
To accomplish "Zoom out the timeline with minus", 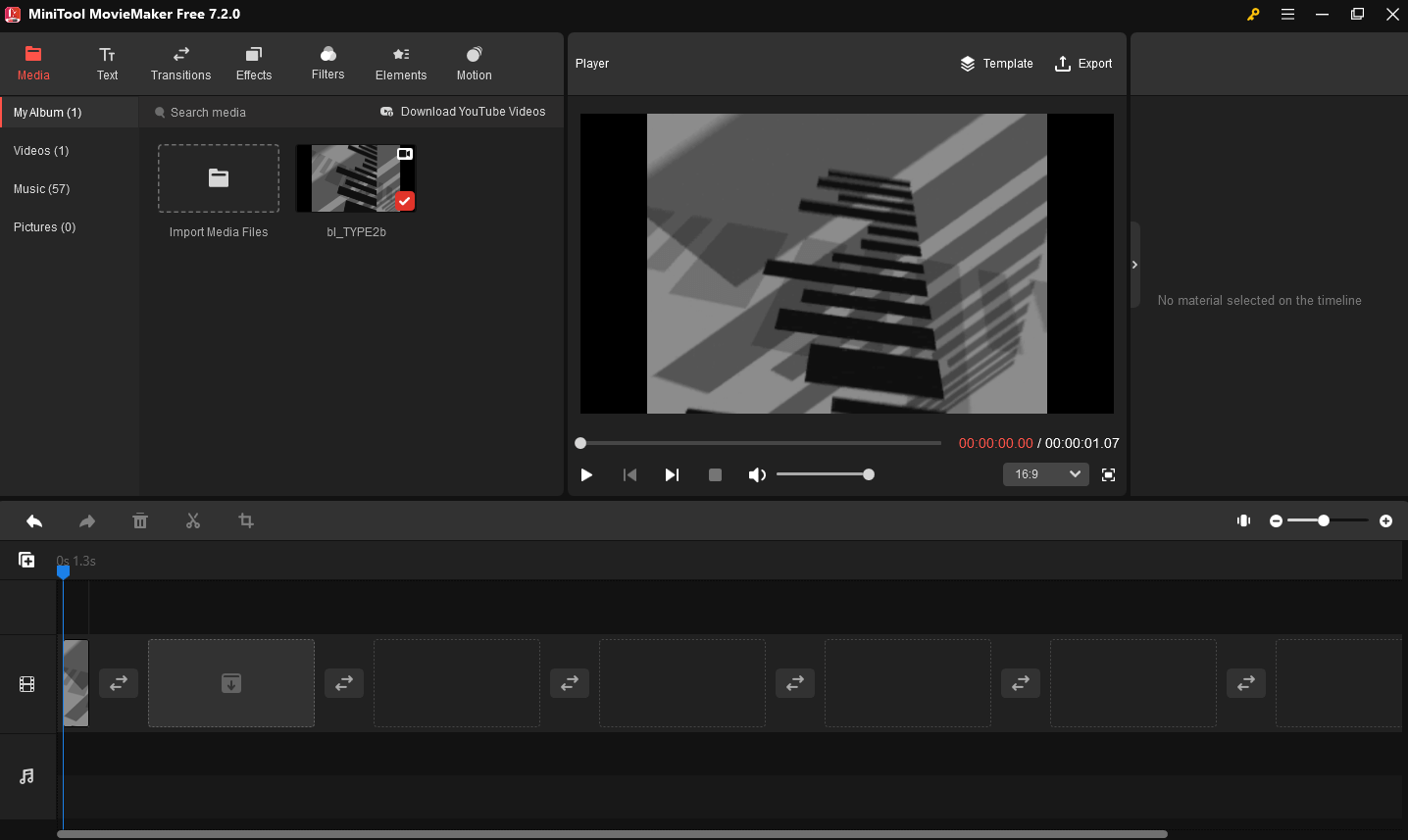I will [1276, 520].
